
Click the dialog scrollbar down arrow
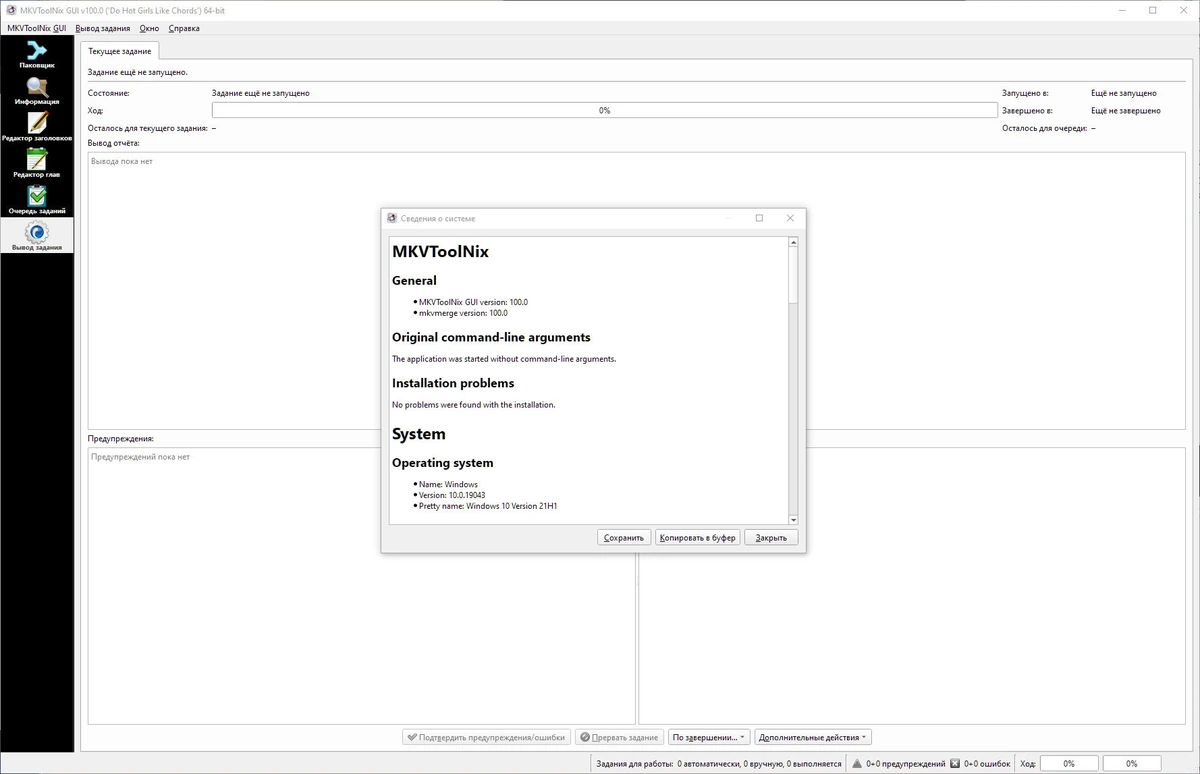[x=794, y=520]
